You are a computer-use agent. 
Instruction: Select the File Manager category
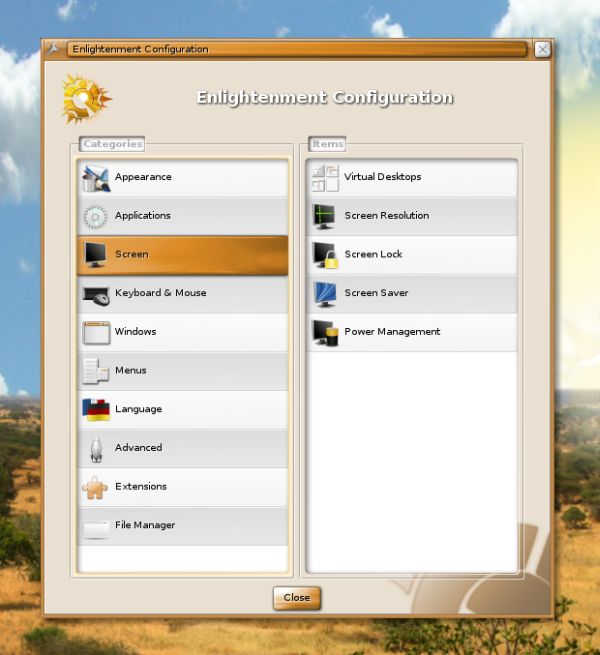(183, 526)
